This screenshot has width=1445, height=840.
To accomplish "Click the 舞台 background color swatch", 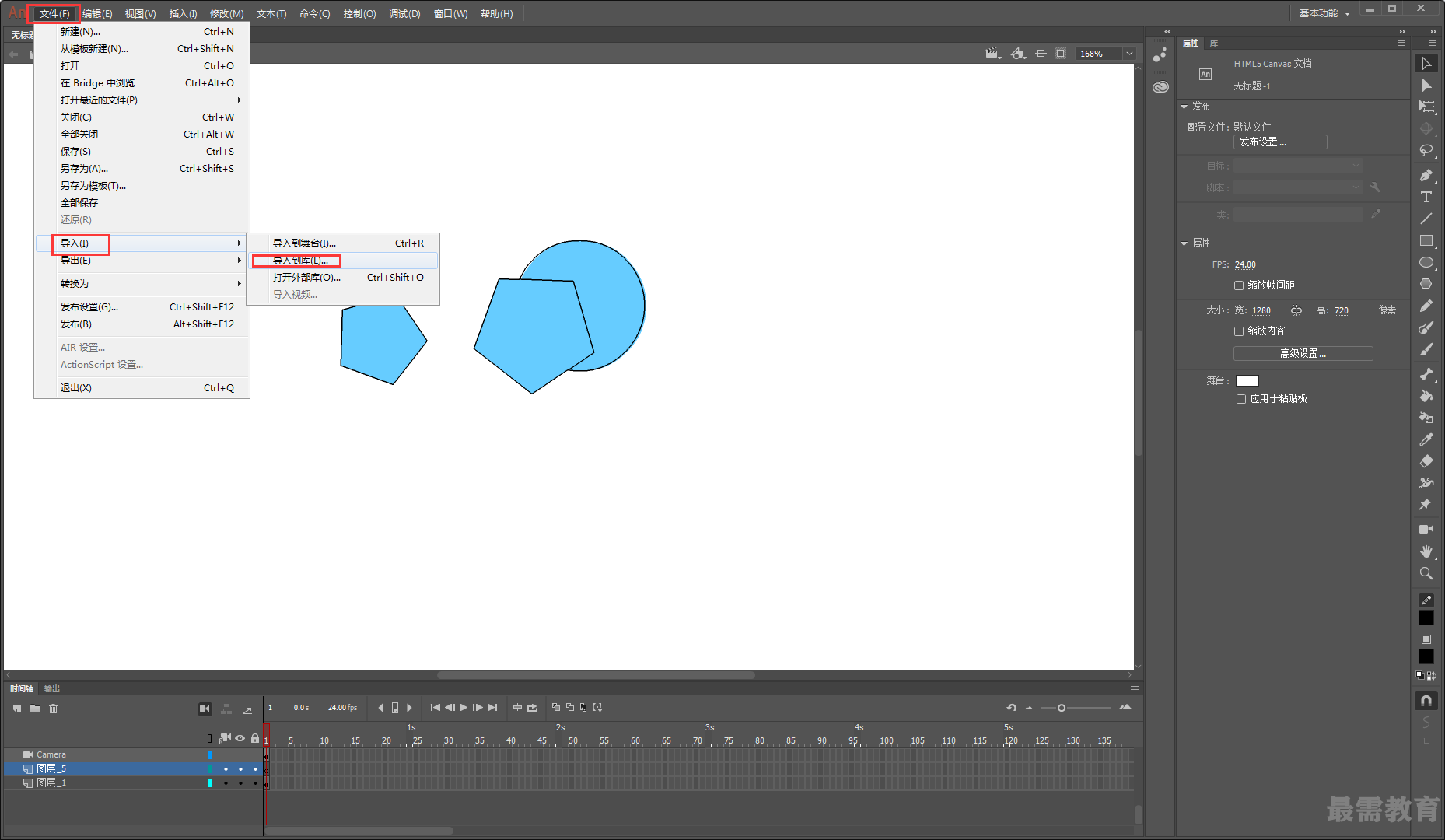I will pos(1247,381).
